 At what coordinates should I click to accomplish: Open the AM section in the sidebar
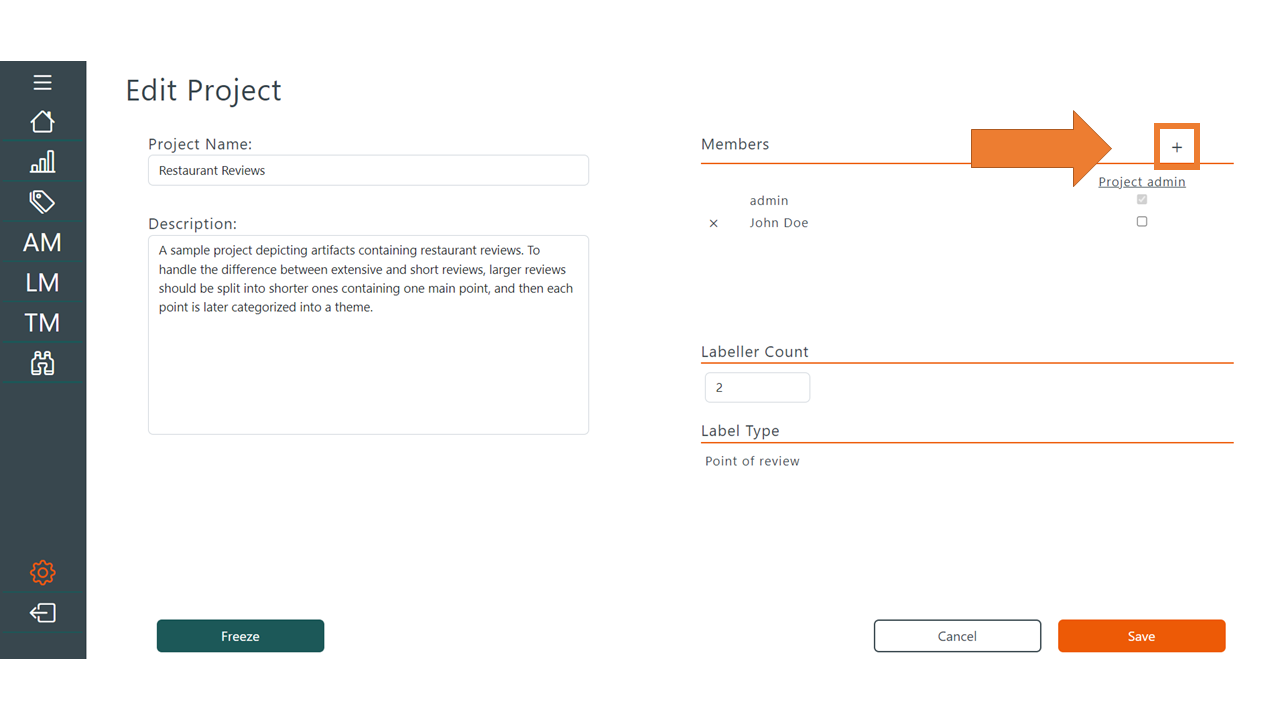pyautogui.click(x=42, y=242)
